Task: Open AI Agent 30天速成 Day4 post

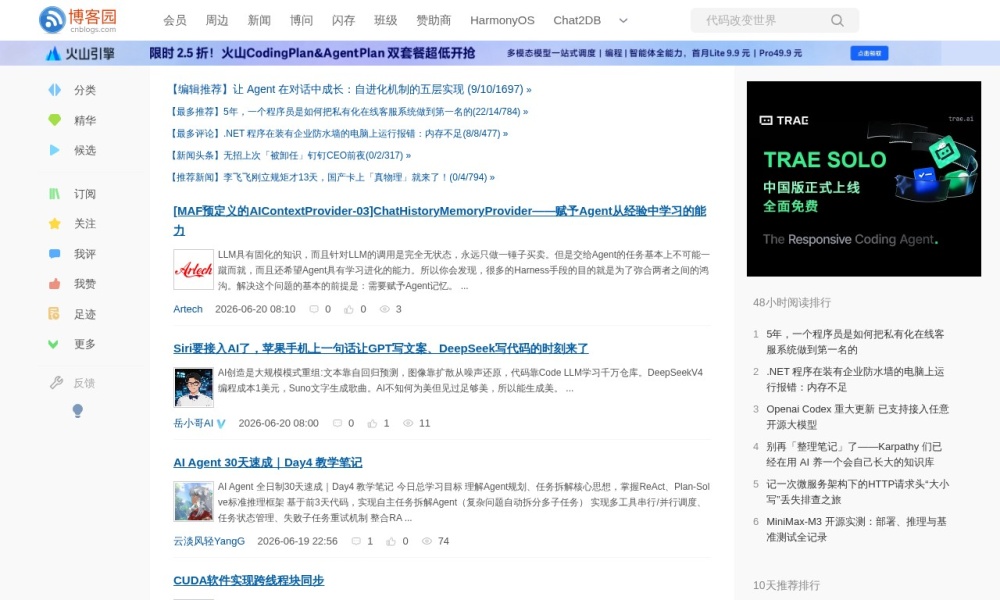Action: coord(267,462)
